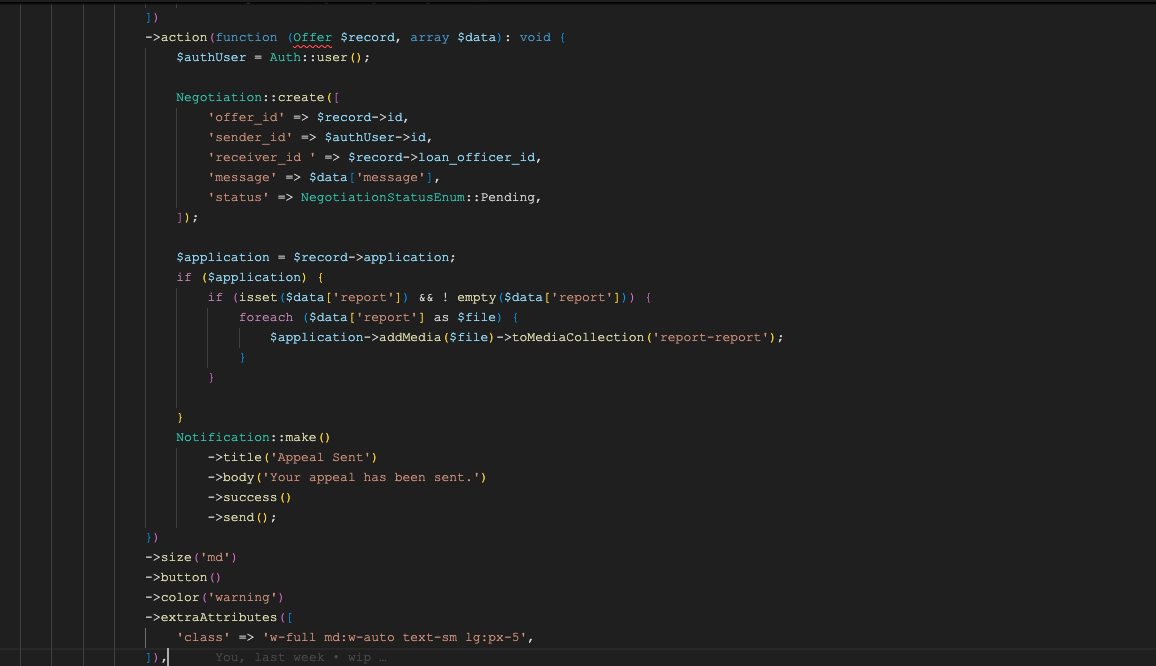This screenshot has width=1156, height=666.
Task: Click the 'offer_id' array key
Action: 246,117
